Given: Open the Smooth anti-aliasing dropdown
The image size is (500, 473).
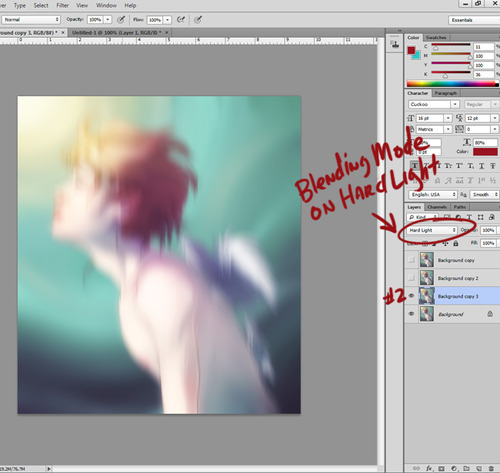Looking at the screenshot, I should (484, 194).
